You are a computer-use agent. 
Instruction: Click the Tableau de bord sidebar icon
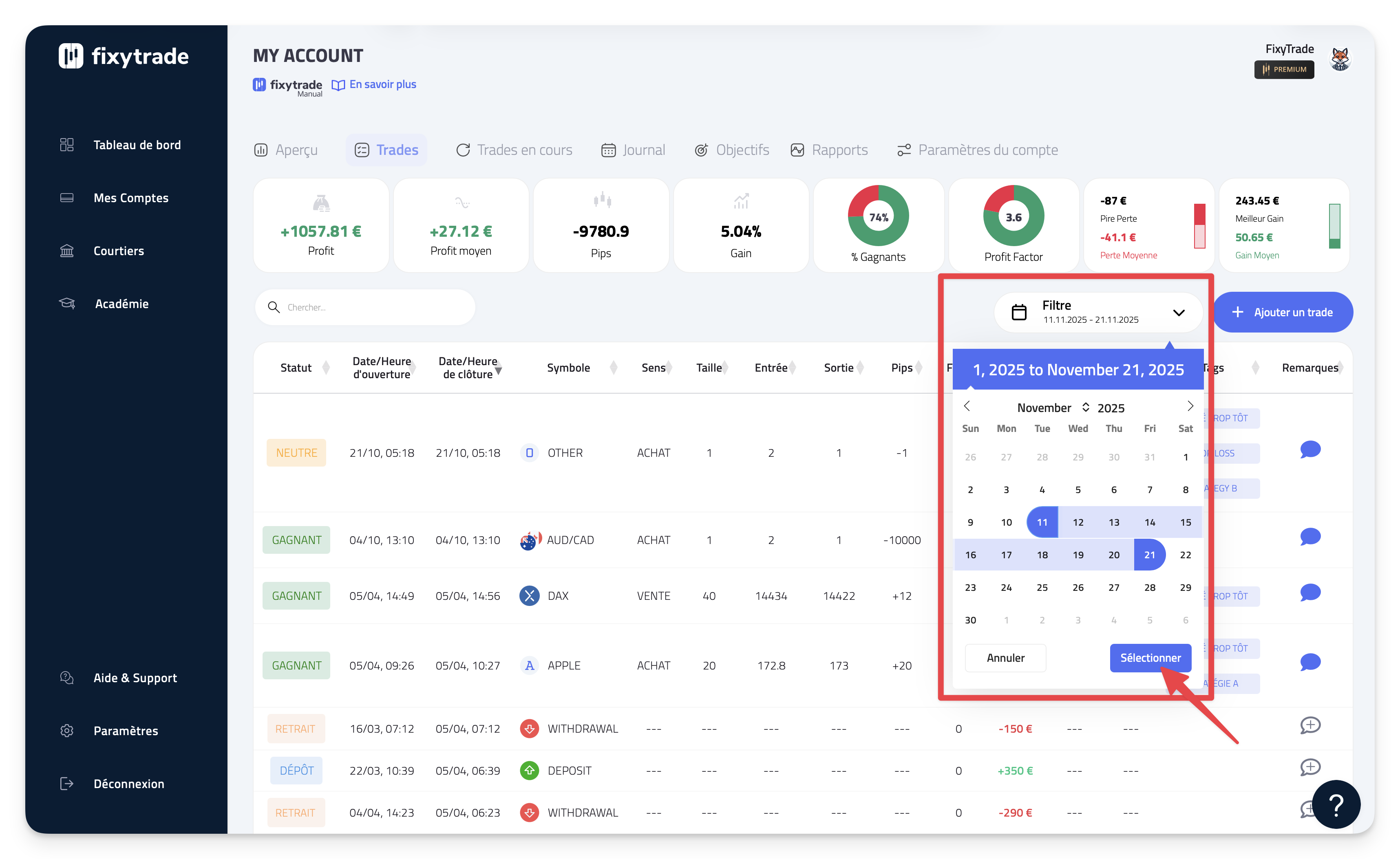click(x=66, y=145)
